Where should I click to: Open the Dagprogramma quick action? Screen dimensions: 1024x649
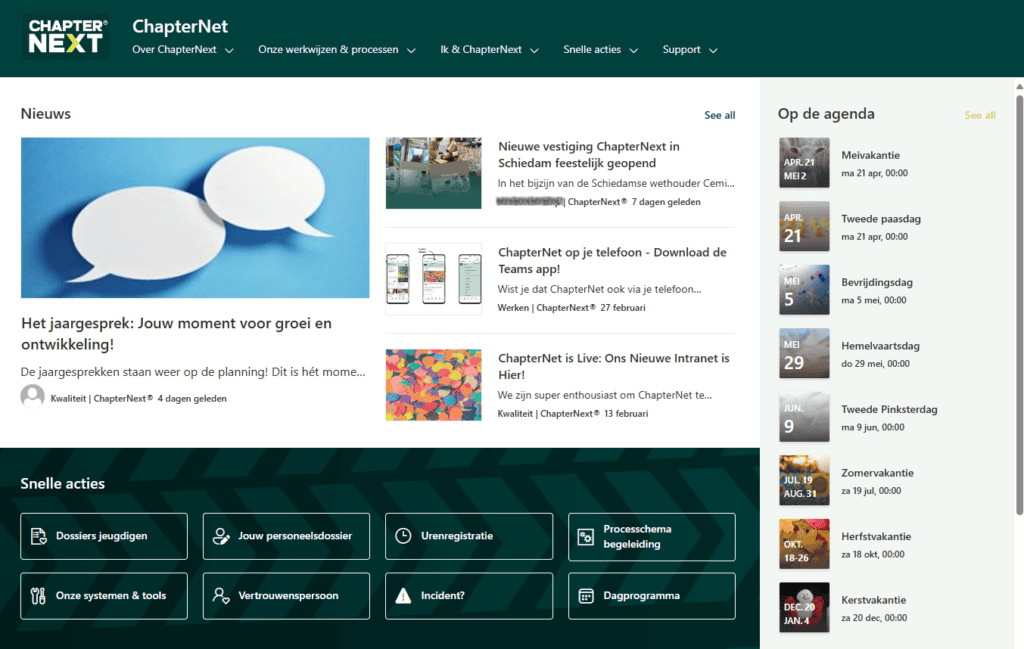[652, 595]
